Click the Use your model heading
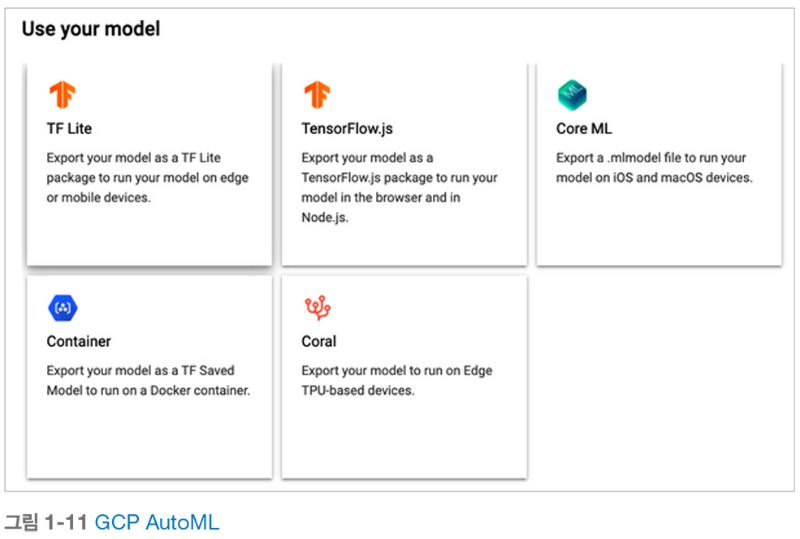The height and width of the screenshot is (539, 800). click(x=91, y=29)
